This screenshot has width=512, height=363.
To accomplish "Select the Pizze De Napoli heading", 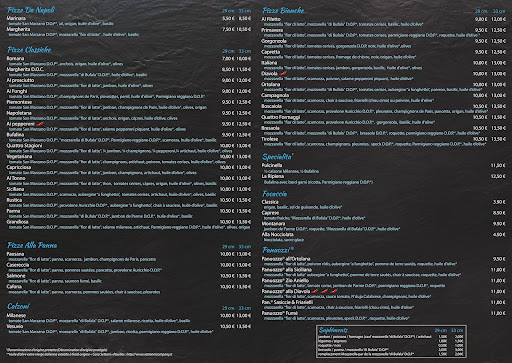I will click(x=31, y=10).
